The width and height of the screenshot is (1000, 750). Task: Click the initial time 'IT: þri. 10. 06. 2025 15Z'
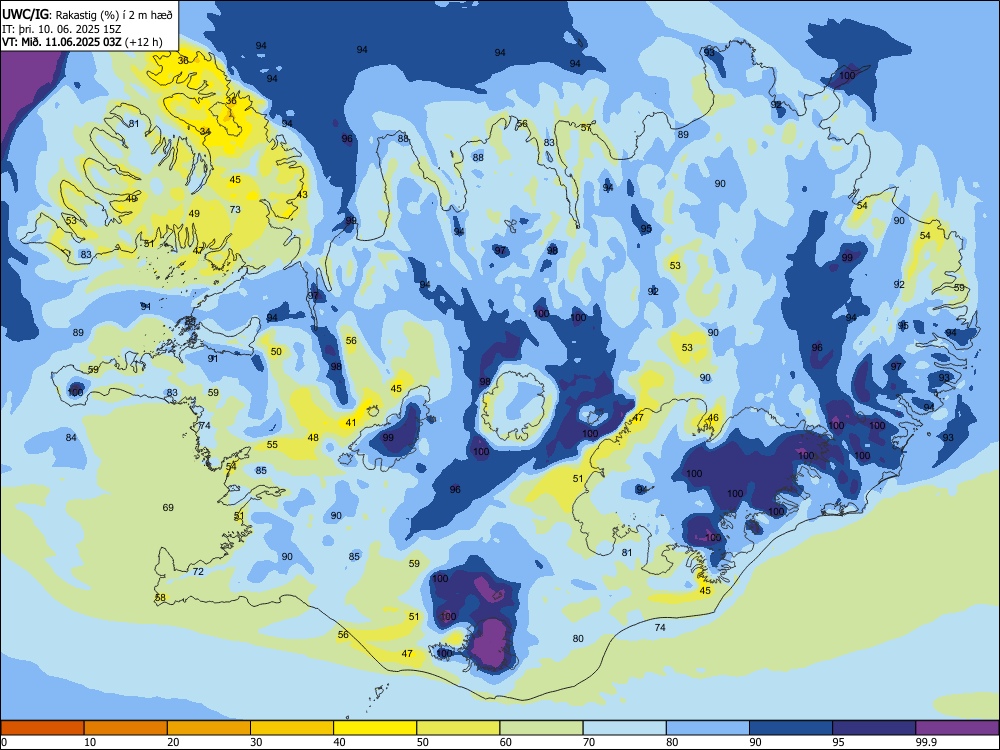click(x=62, y=29)
